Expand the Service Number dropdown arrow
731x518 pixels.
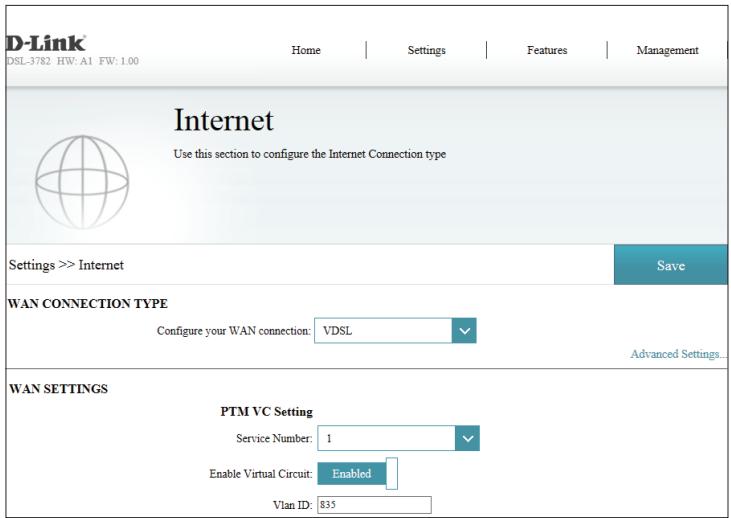click(x=467, y=438)
